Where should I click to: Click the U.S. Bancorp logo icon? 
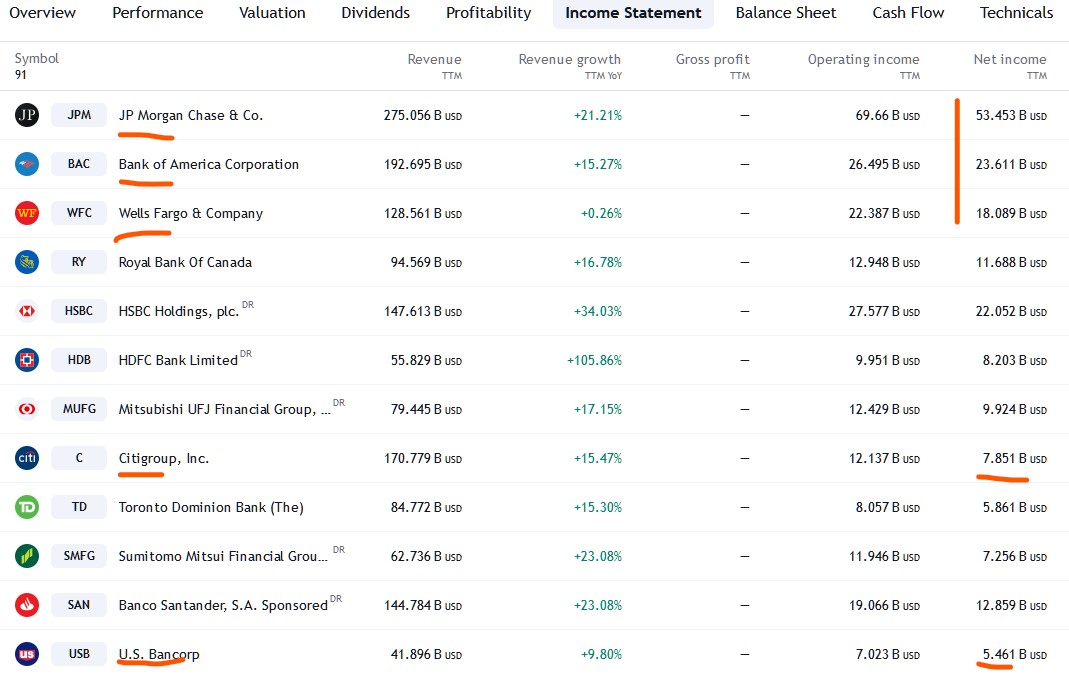pyautogui.click(x=27, y=654)
